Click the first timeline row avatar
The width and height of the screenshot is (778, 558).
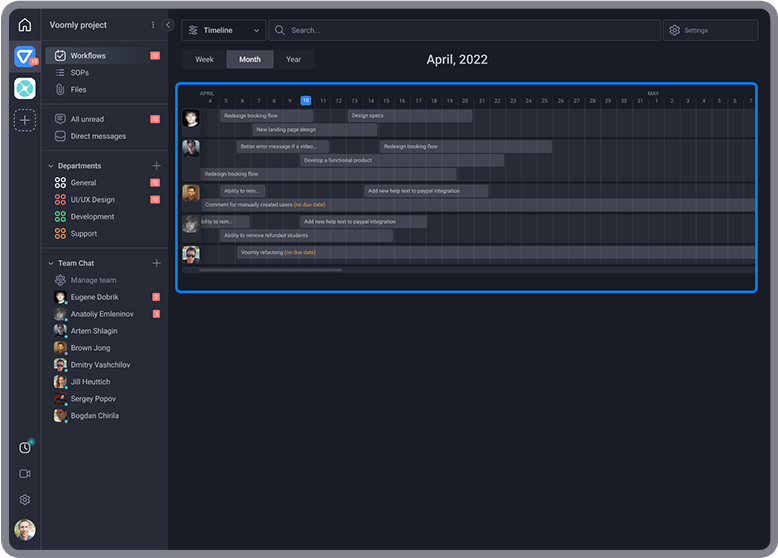[x=191, y=118]
